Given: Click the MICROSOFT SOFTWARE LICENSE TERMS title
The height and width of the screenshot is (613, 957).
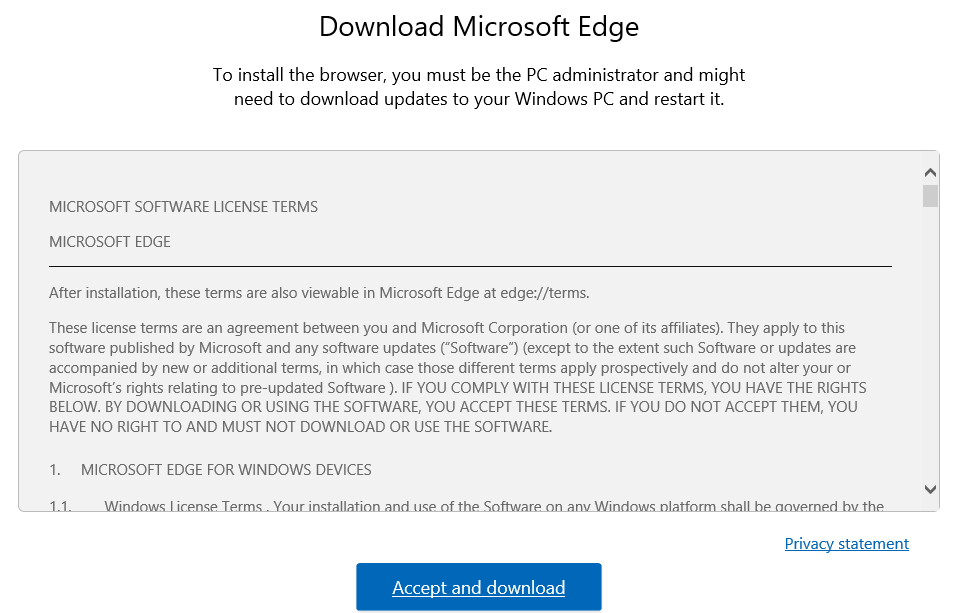Looking at the screenshot, I should point(183,207).
